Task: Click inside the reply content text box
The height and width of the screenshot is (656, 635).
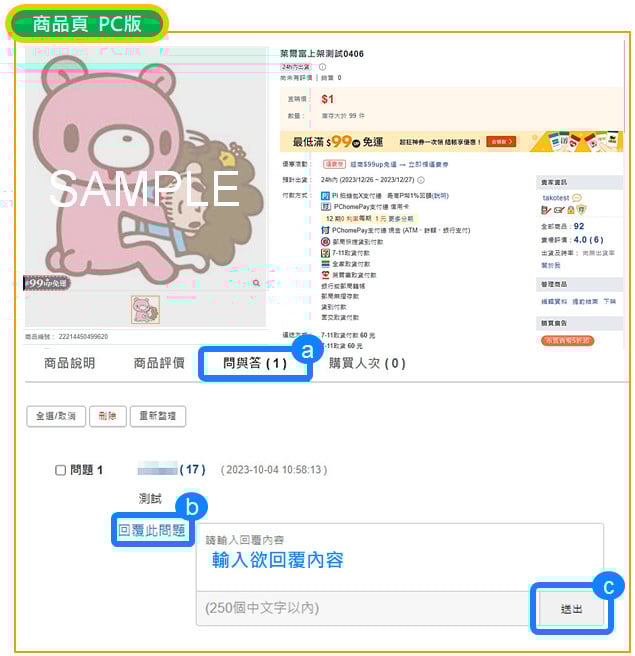Action: 399,557
